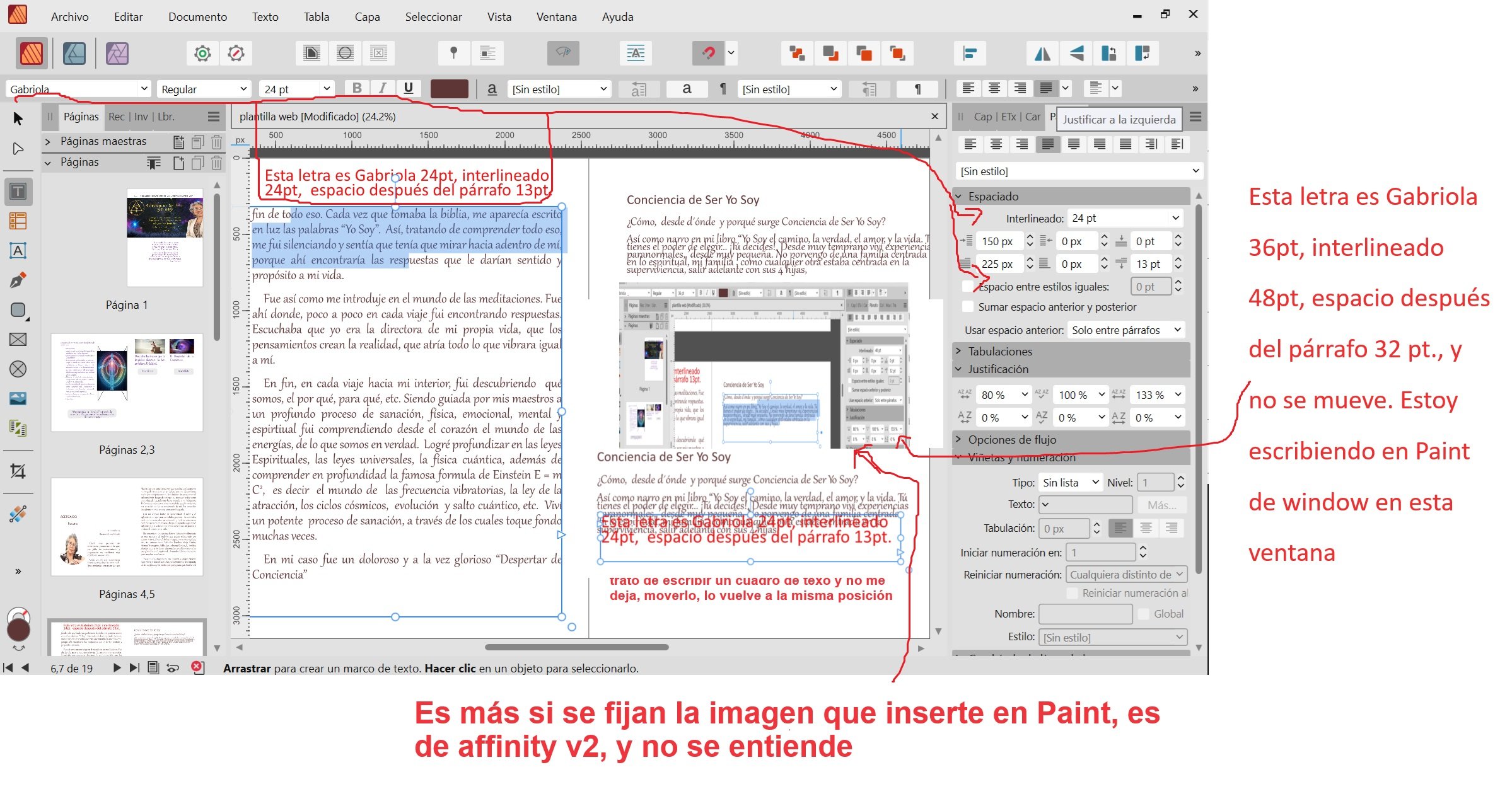This screenshot has height=806, width=1512.
Task: Open paragraph panel hamburger menu
Action: 1195,117
